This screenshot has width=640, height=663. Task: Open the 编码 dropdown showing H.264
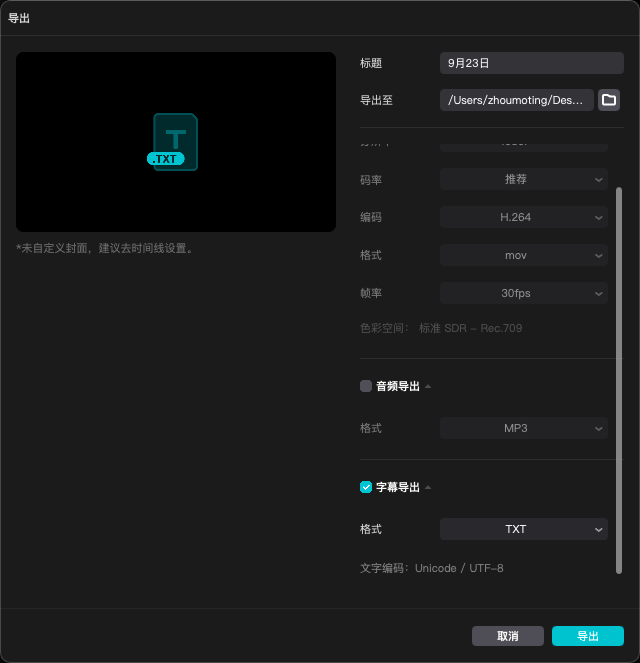pos(524,218)
